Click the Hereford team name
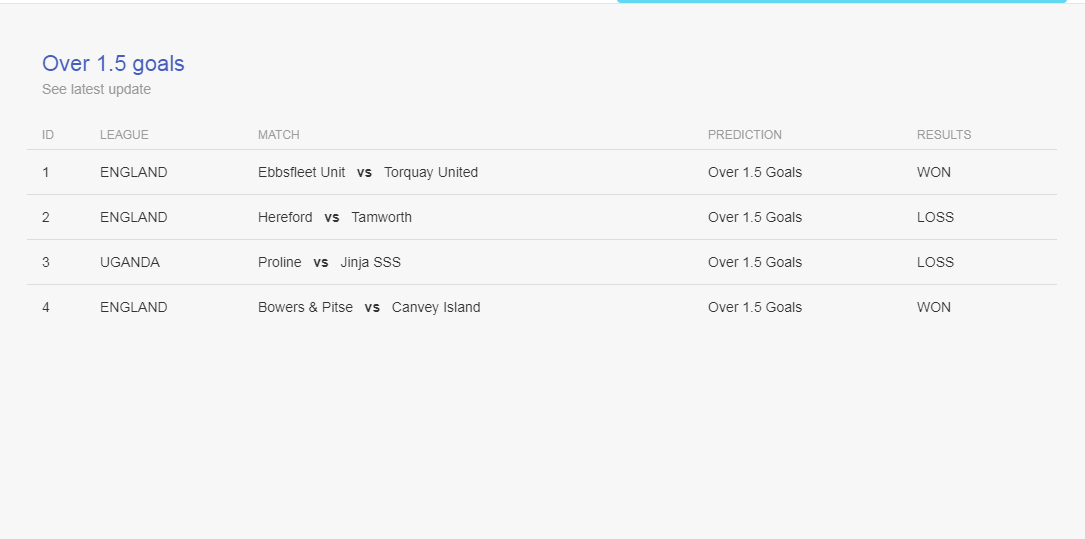Viewport: 1085px width, 539px height. tap(285, 217)
